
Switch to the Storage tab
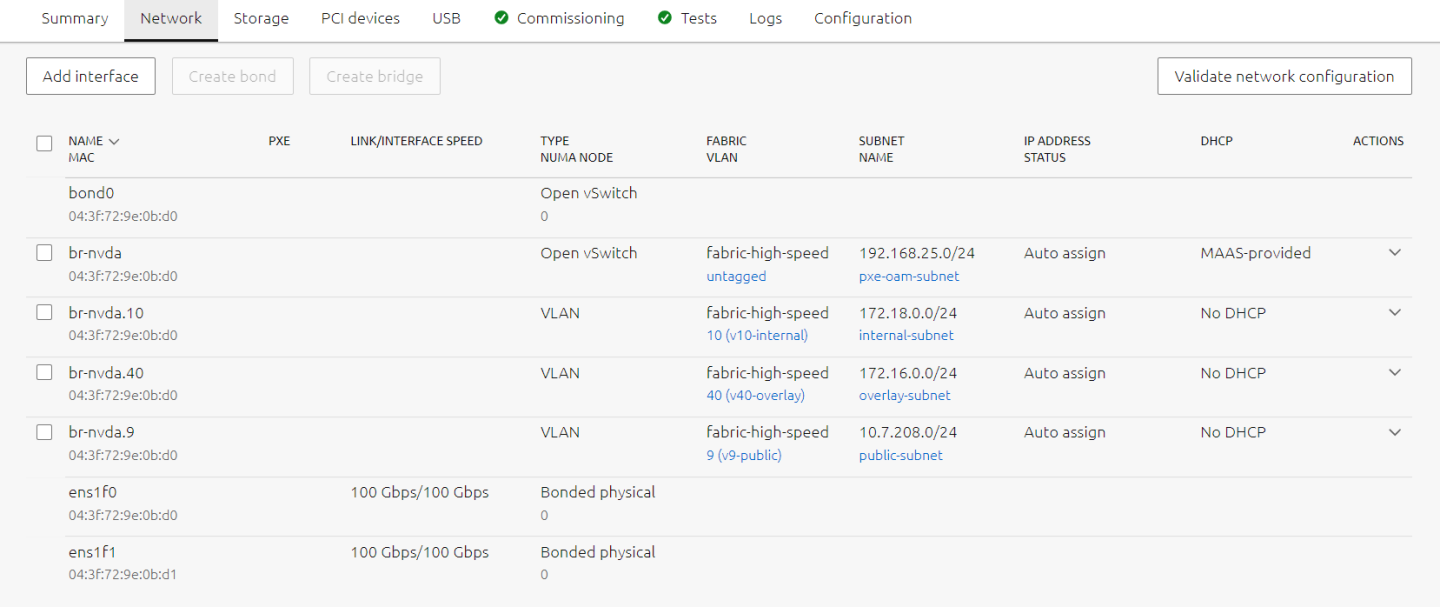click(x=261, y=18)
